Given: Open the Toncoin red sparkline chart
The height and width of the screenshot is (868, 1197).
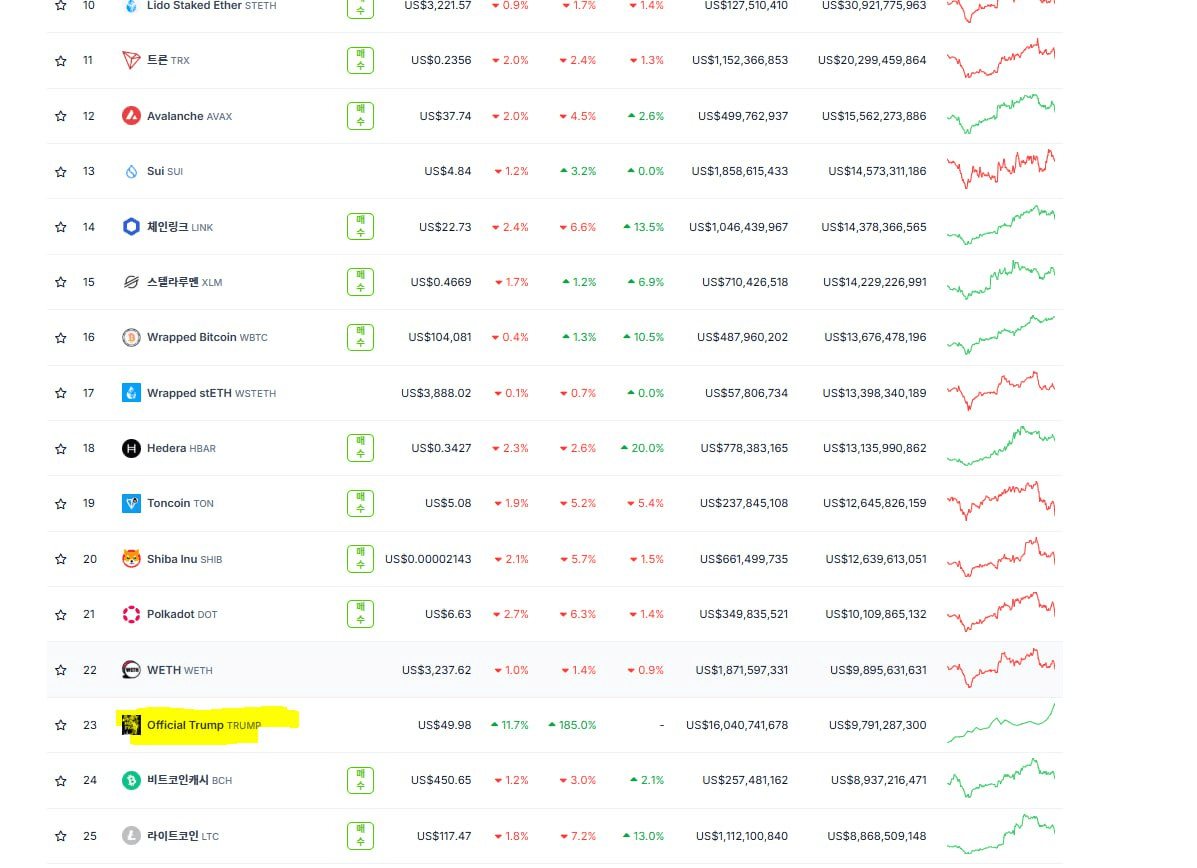Looking at the screenshot, I should coord(1001,502).
